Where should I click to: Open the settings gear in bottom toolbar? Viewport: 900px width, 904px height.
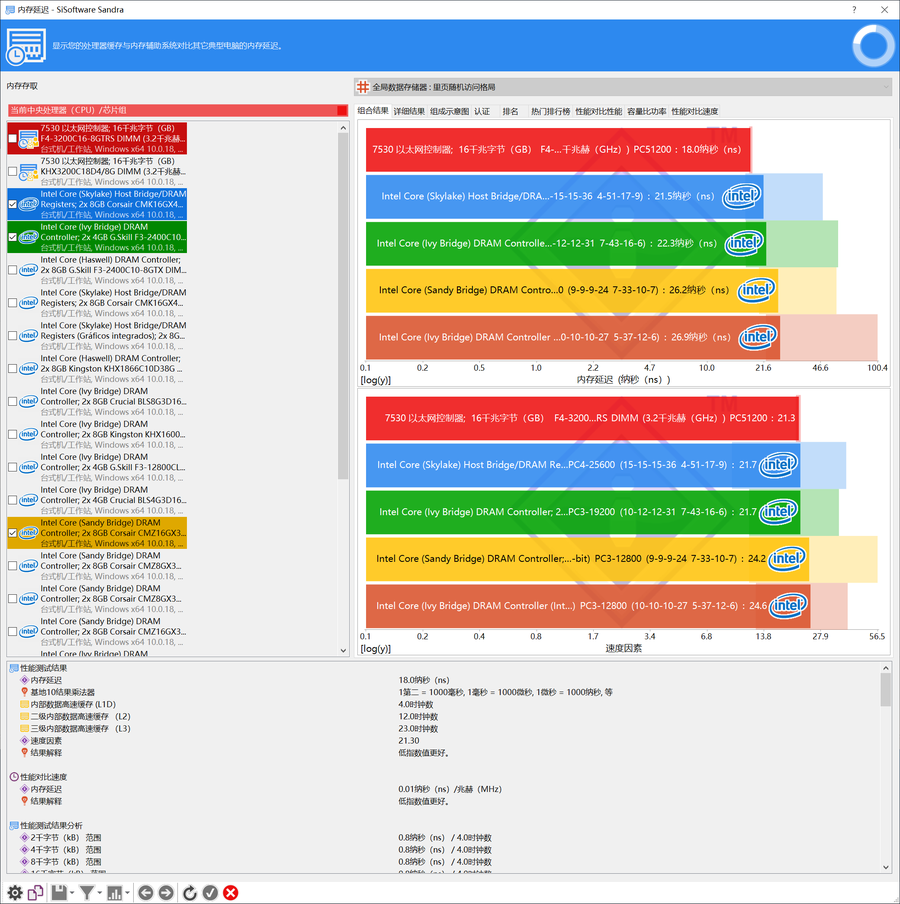(x=15, y=892)
